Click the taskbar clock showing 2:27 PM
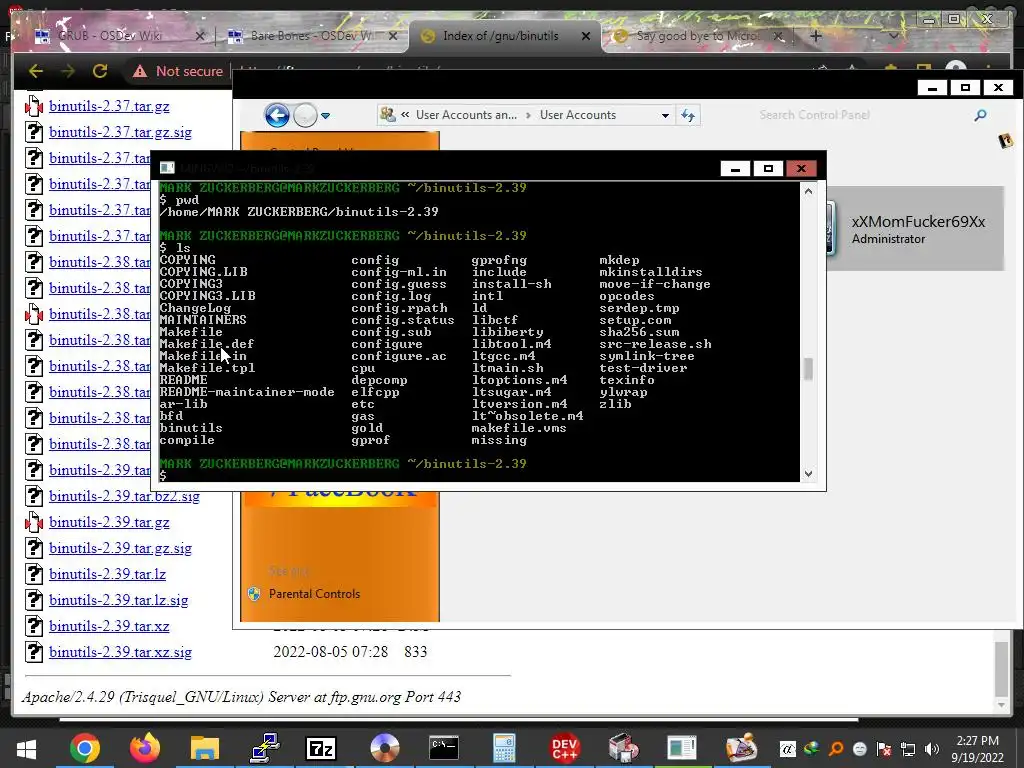Image resolution: width=1024 pixels, height=768 pixels. tap(978, 749)
